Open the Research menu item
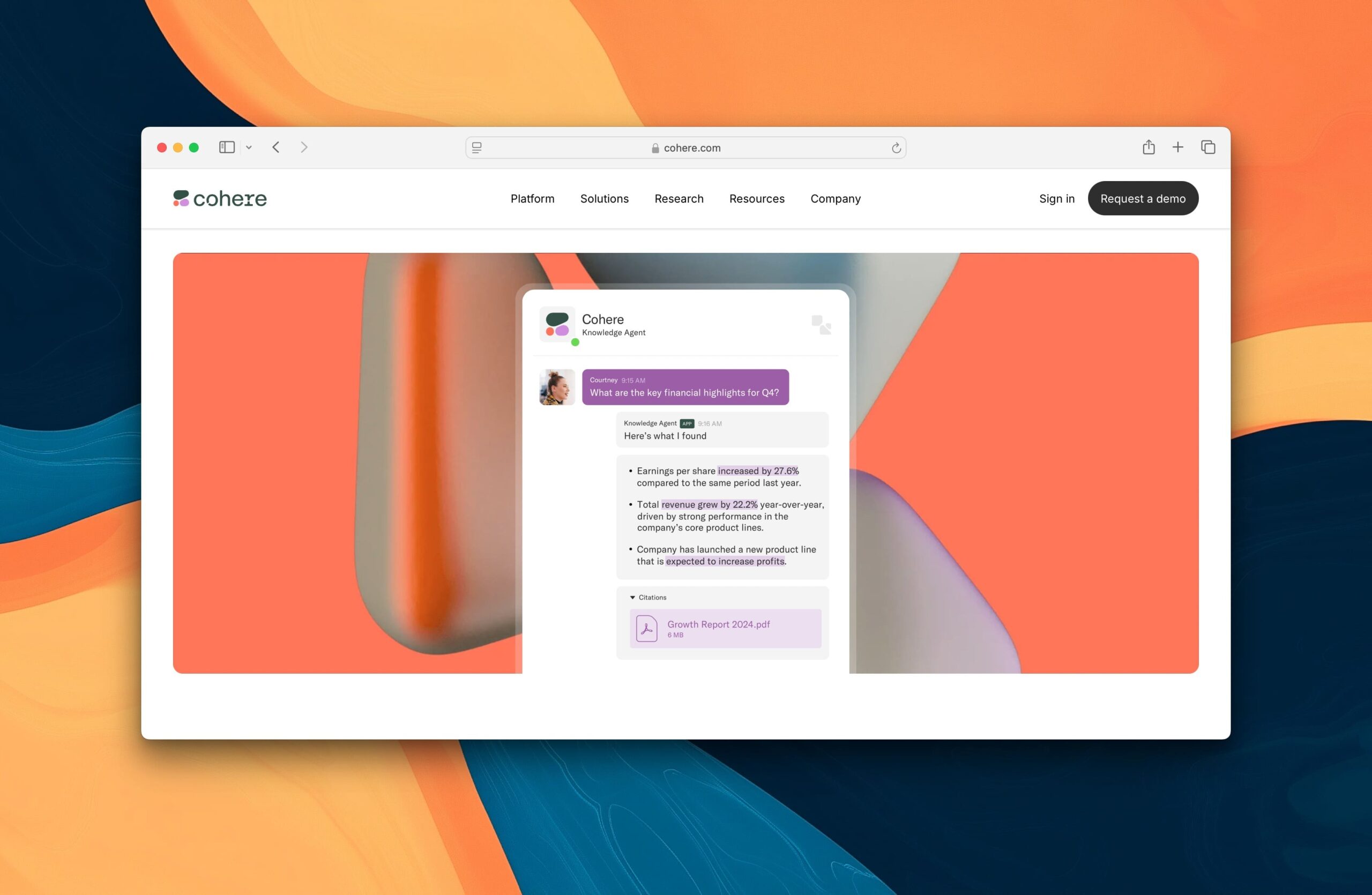Viewport: 1372px width, 895px height. (x=679, y=198)
